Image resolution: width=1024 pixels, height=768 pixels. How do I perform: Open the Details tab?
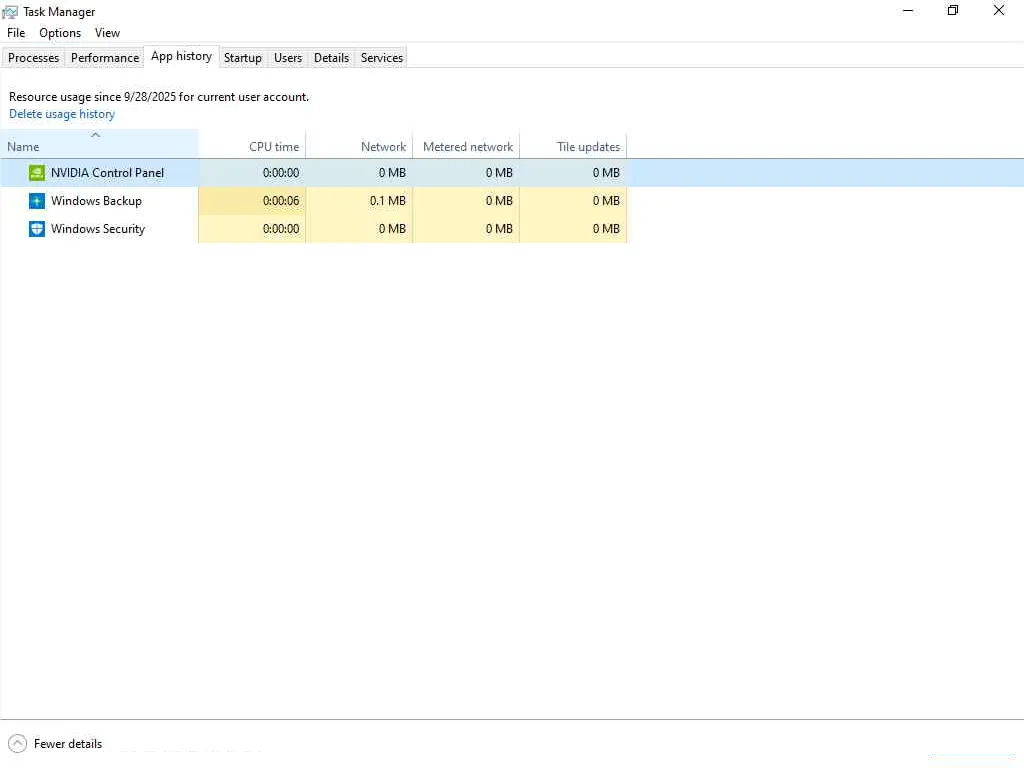[331, 57]
